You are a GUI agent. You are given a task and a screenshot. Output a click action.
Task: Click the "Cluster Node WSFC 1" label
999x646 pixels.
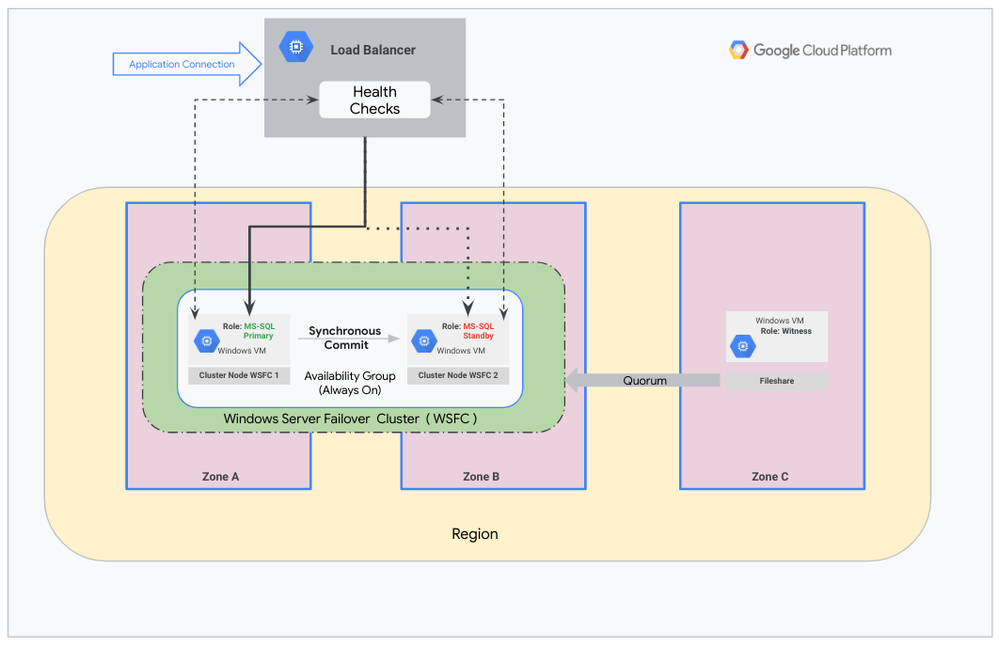click(239, 375)
